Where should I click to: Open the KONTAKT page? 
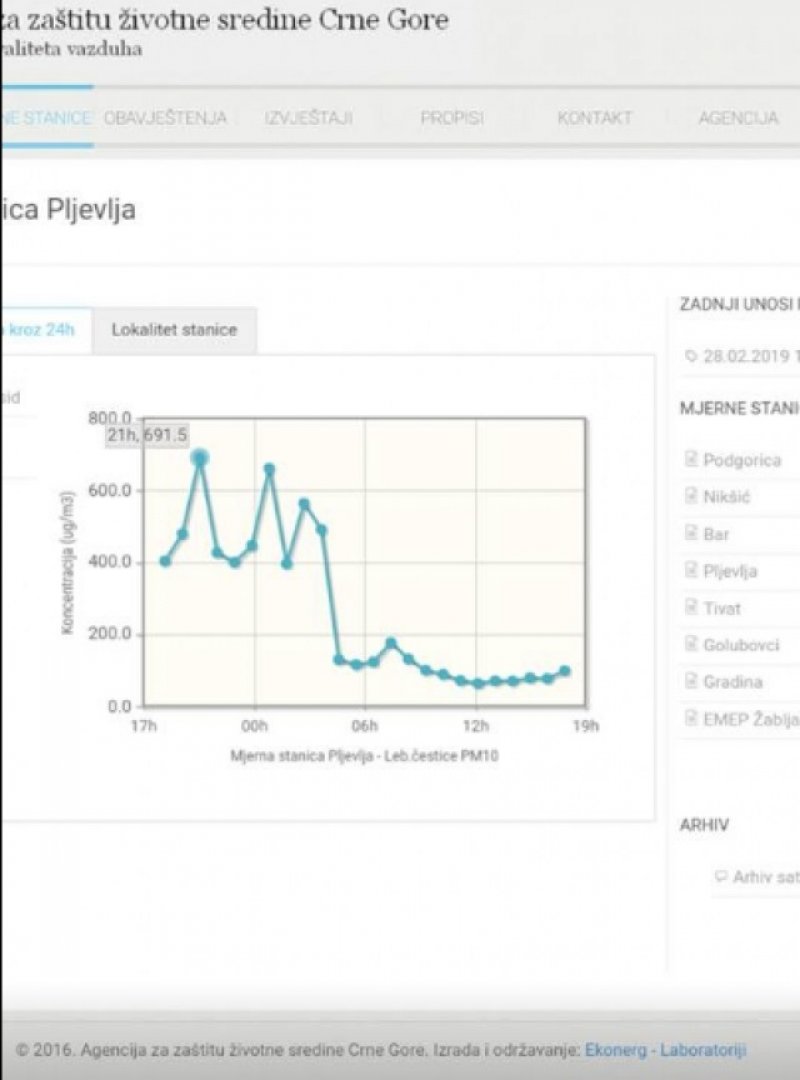595,118
